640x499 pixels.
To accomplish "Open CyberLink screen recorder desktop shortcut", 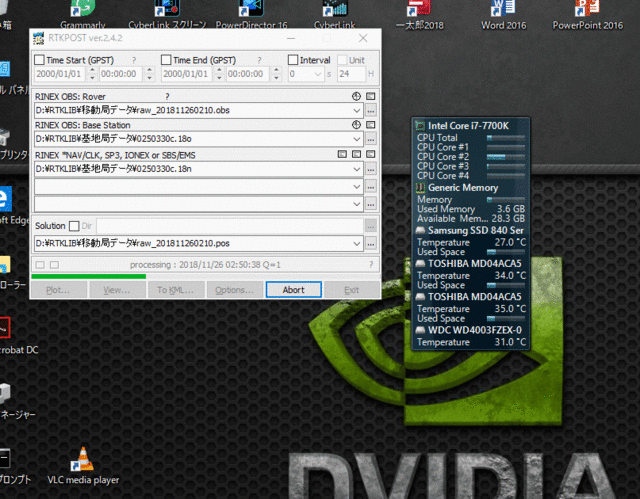I will pos(167,15).
